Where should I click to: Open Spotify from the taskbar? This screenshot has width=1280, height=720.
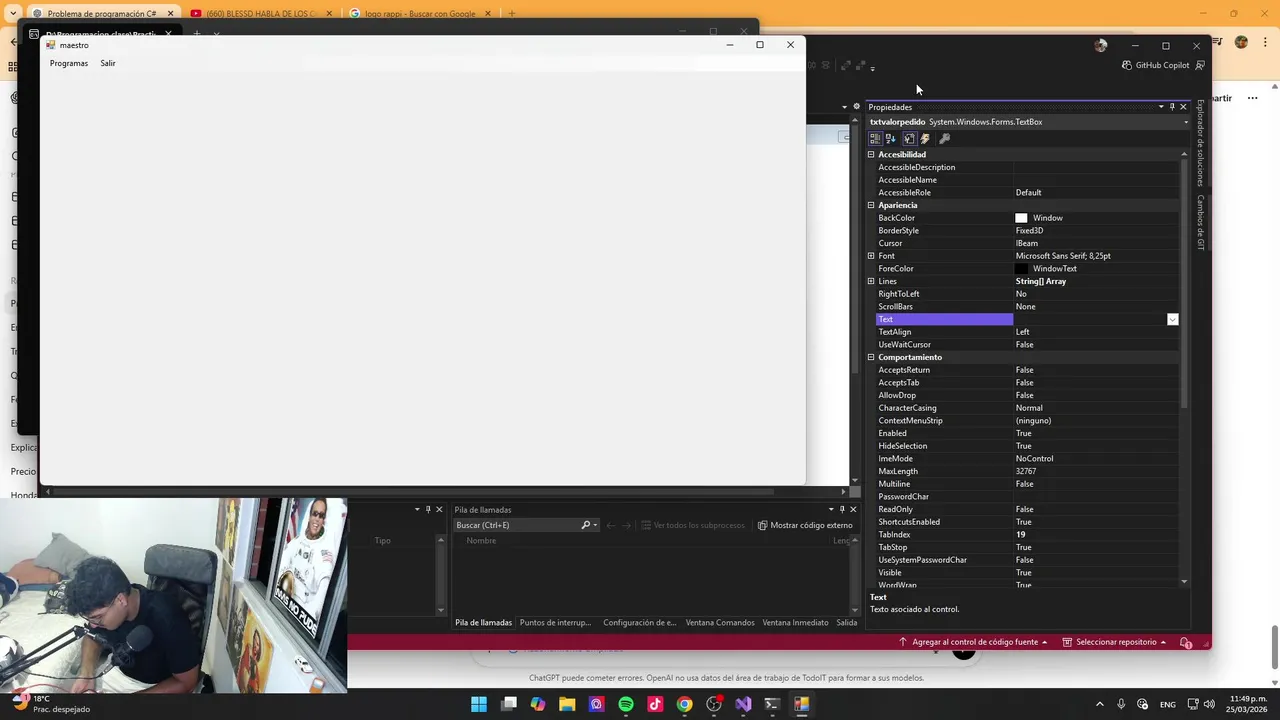(x=626, y=704)
